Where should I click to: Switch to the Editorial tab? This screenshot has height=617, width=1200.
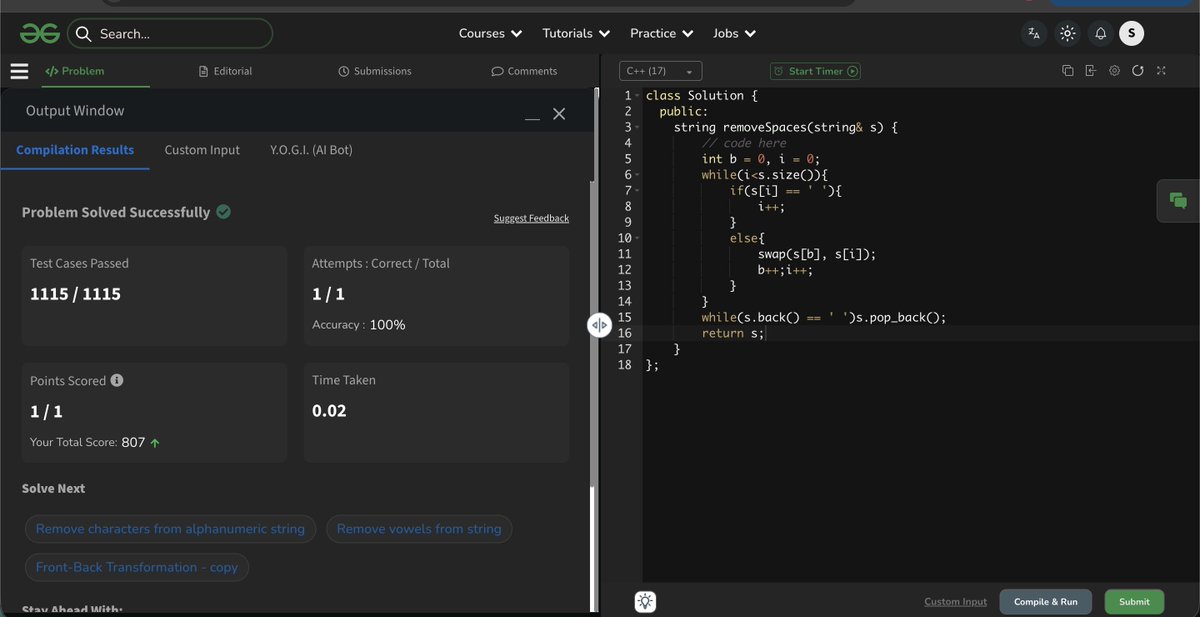(x=225, y=71)
